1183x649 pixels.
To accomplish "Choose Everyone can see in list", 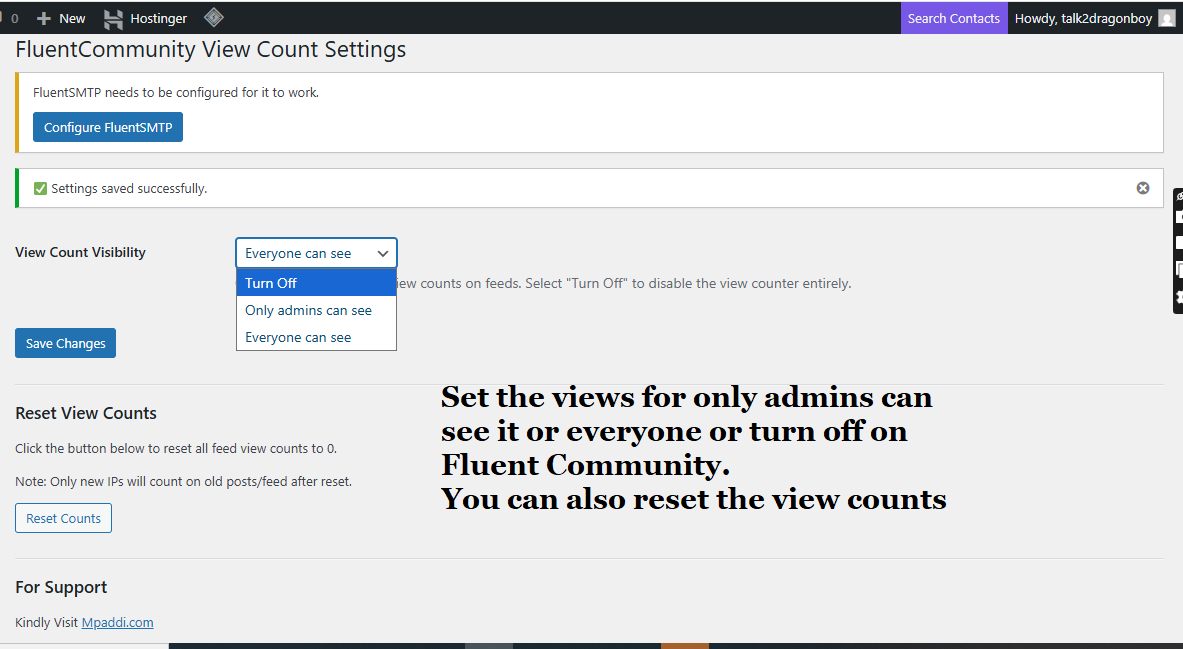I will tap(316, 337).
